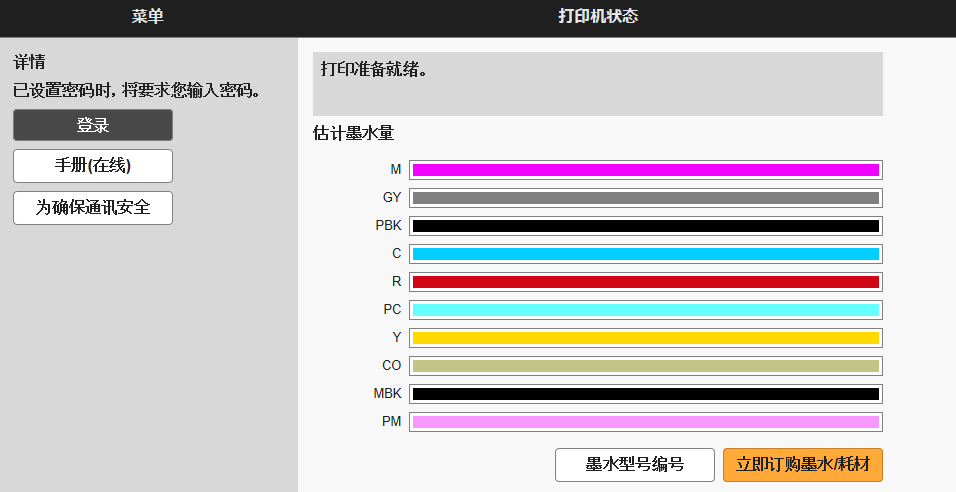Click the 打印准备就绪 status message box
This screenshot has height=492, width=956.
(597, 84)
